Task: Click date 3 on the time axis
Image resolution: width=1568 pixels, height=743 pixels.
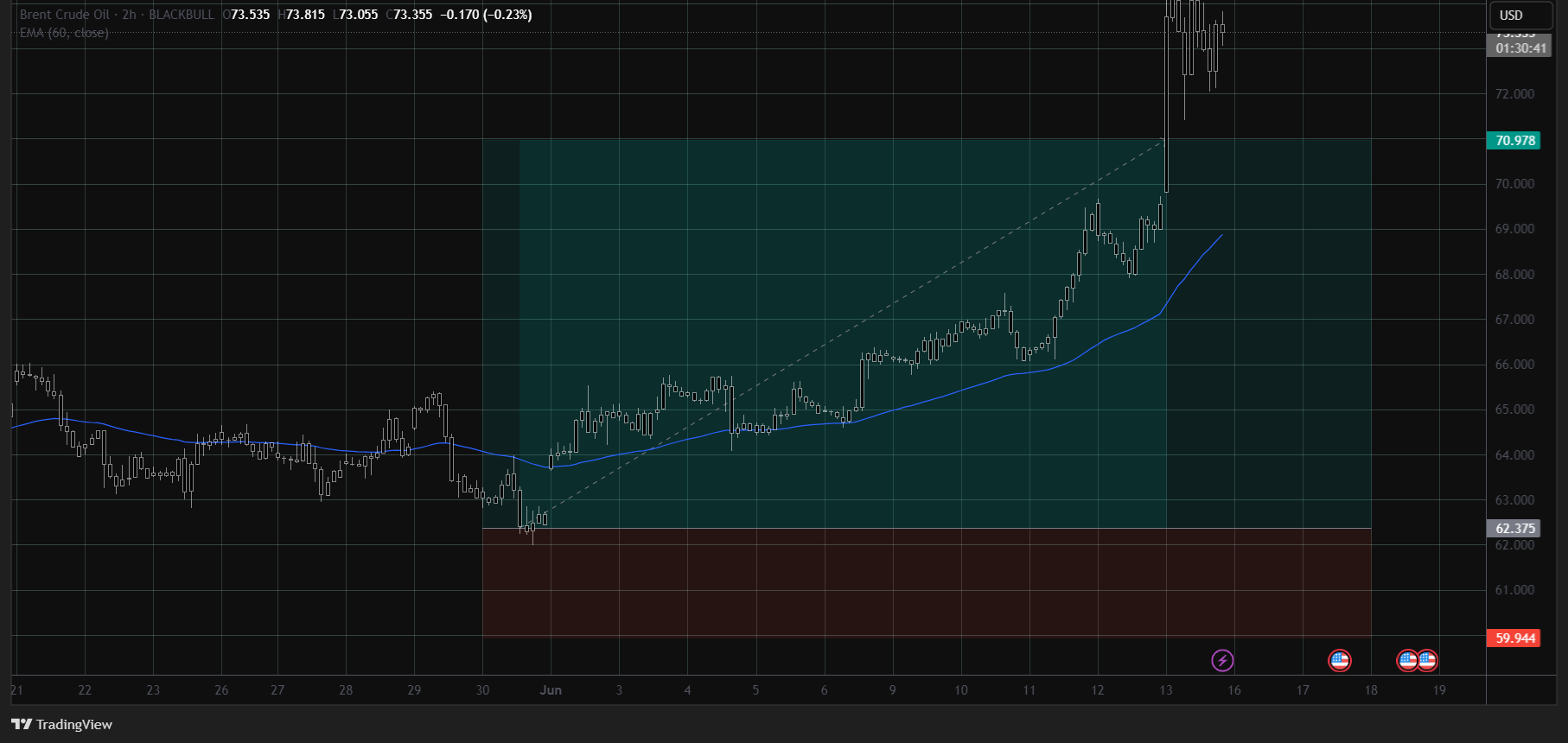Action: pyautogui.click(x=619, y=690)
